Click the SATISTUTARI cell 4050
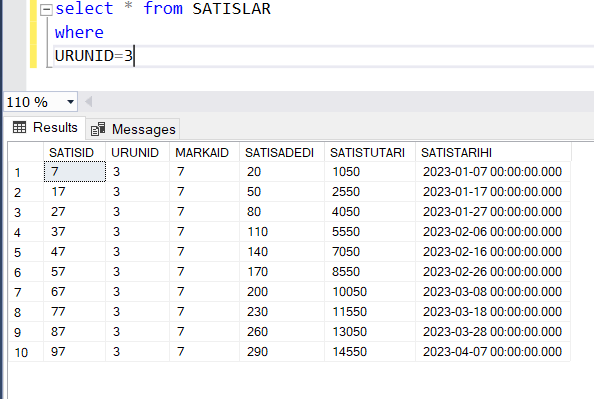594x399 pixels. point(370,212)
